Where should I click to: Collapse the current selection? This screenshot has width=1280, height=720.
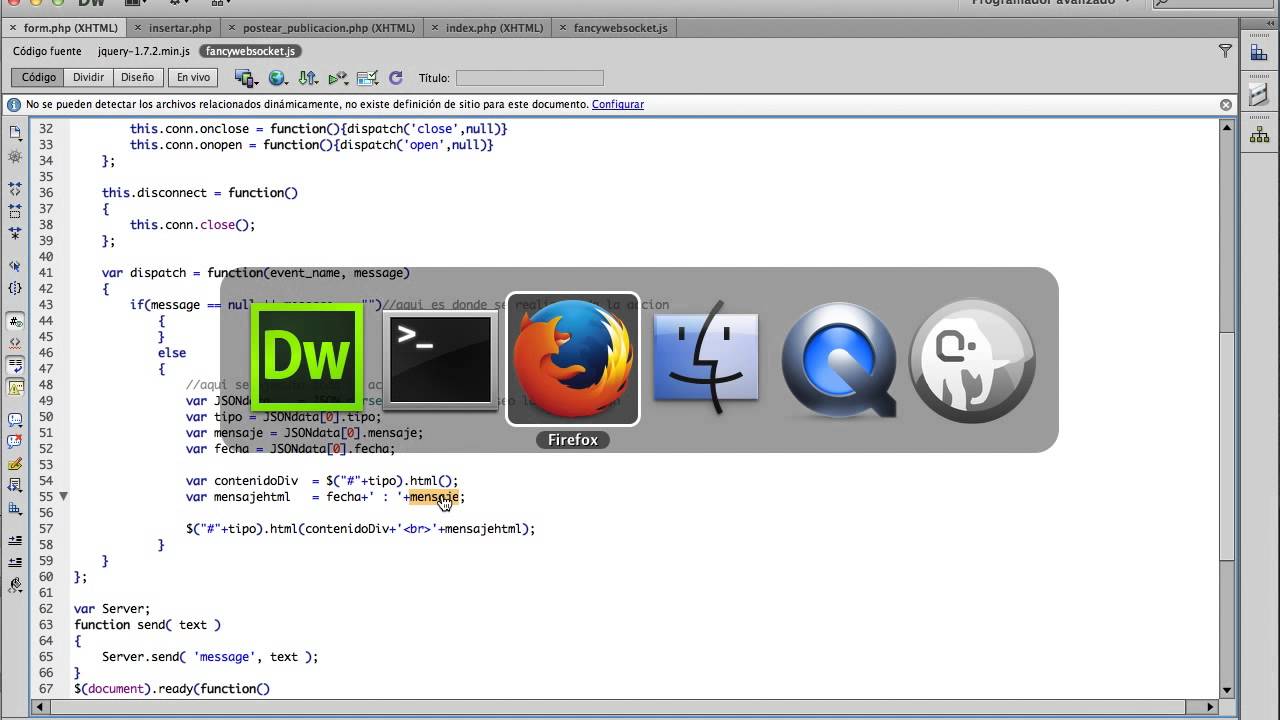click(x=15, y=211)
